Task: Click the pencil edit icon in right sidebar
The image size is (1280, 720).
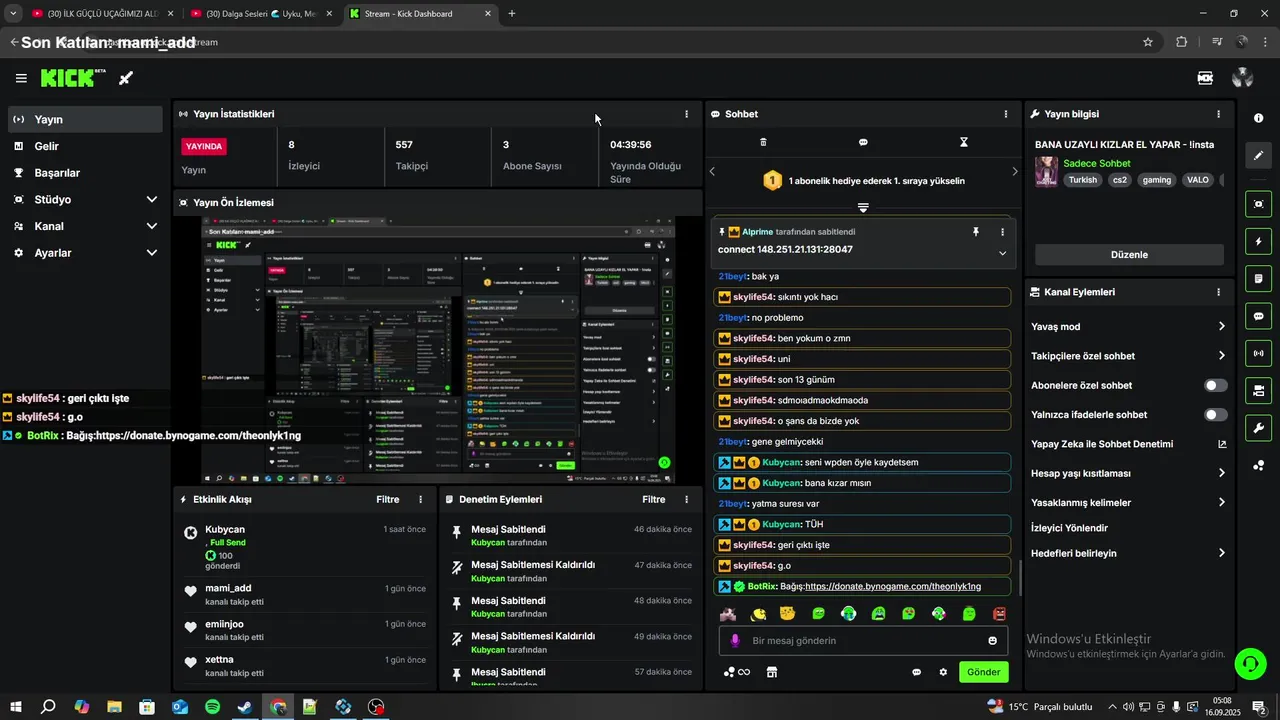Action: pos(1258,156)
